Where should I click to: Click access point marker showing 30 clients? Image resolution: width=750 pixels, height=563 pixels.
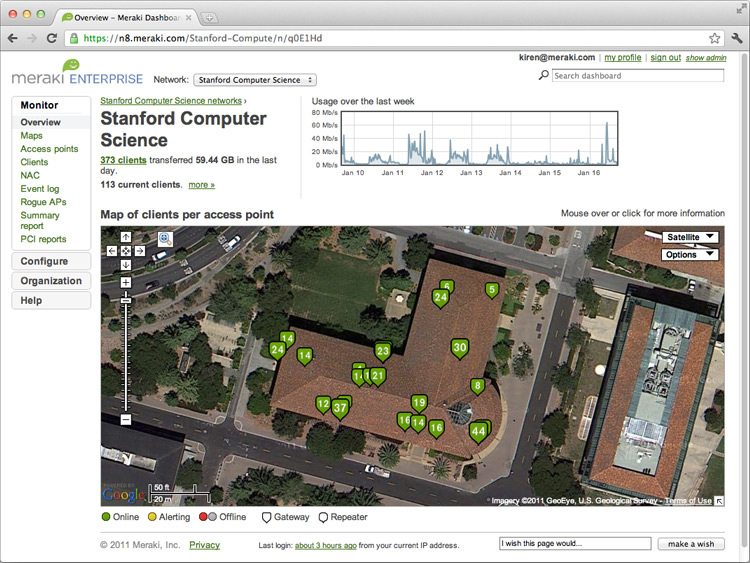click(x=460, y=348)
